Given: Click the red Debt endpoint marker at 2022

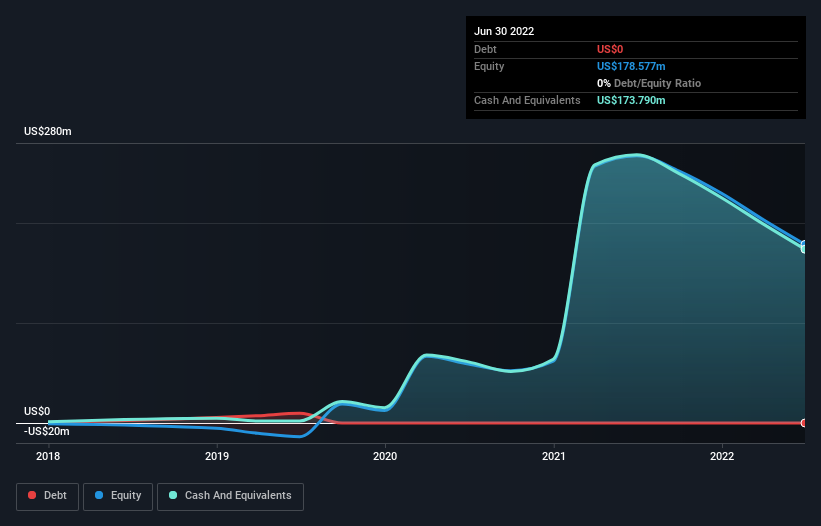Looking at the screenshot, I should [804, 423].
